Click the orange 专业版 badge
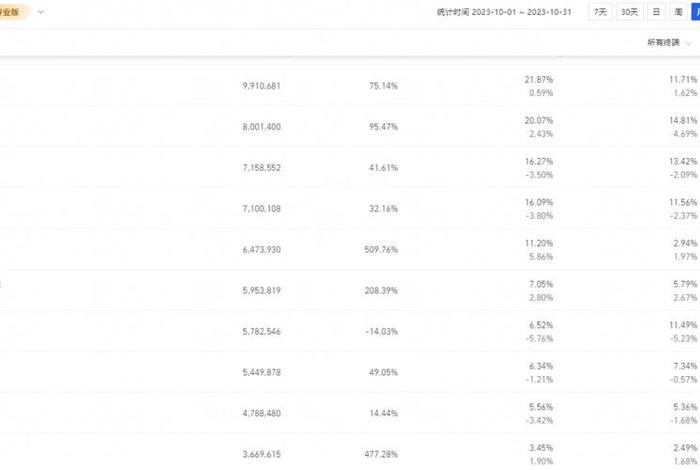This screenshot has width=700, height=470. (x=13, y=12)
